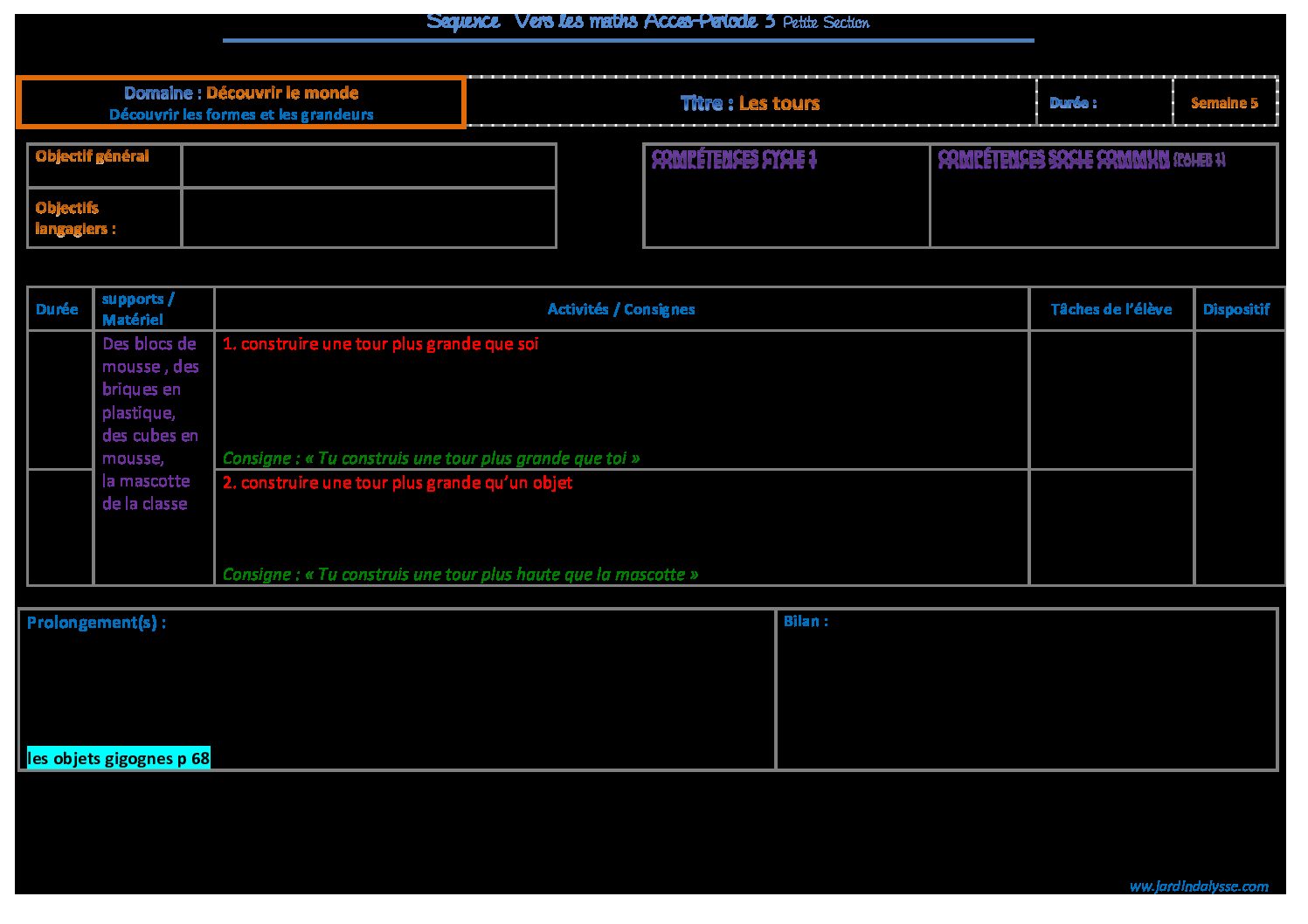The width and height of the screenshot is (1308, 924).
Task: Click the 'Tâches de l'élève' column header
Action: 1111,309
